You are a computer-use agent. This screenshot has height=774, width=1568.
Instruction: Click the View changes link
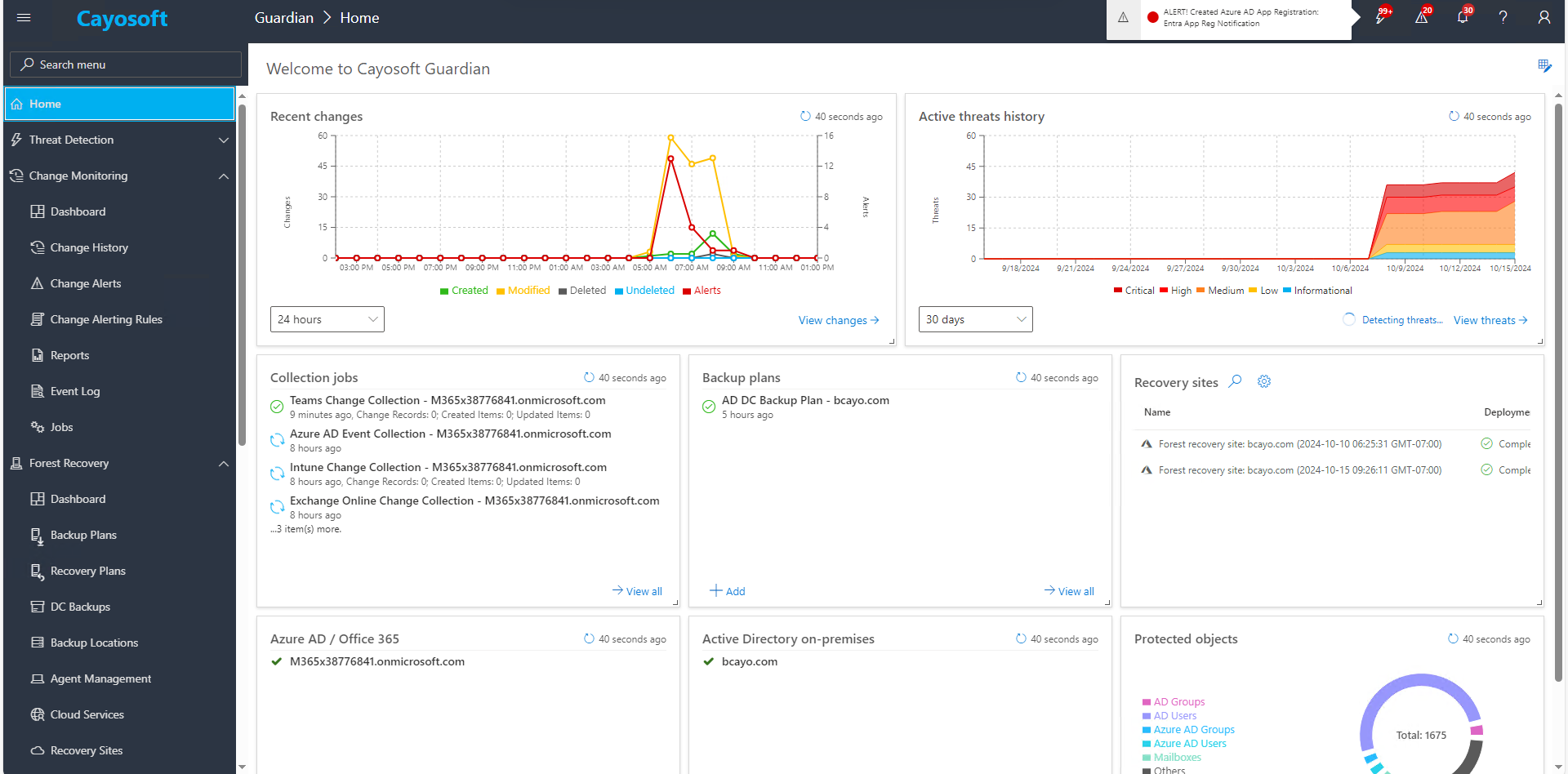click(x=839, y=320)
